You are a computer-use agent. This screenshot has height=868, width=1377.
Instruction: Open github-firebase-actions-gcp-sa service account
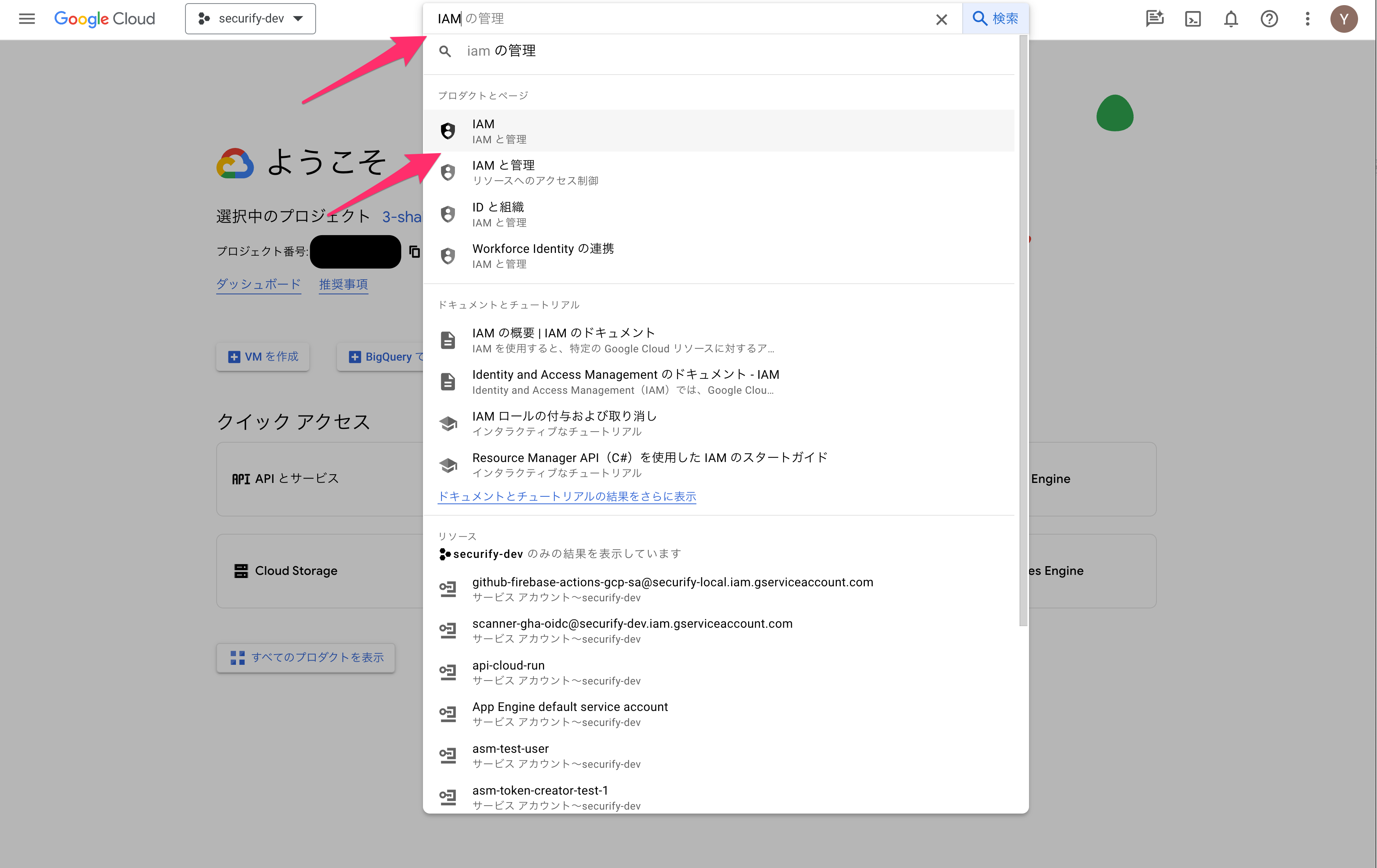[x=719, y=589]
